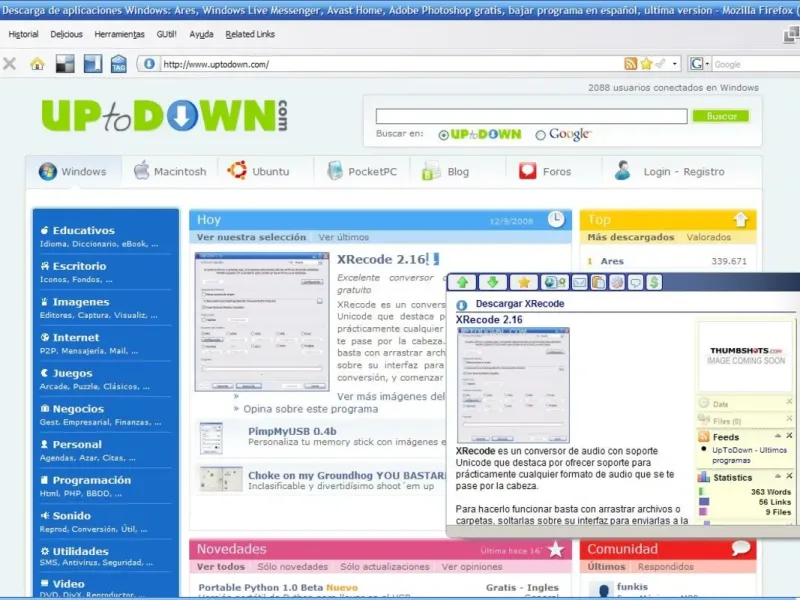Viewport: 800px width, 600px height.
Task: Switch to the Macintosh tab
Action: pyautogui.click(x=170, y=171)
